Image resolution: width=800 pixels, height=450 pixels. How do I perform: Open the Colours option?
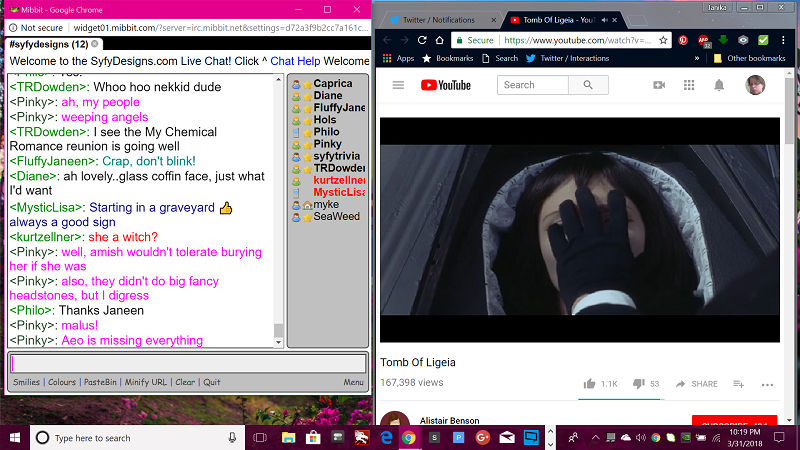pyautogui.click(x=62, y=382)
